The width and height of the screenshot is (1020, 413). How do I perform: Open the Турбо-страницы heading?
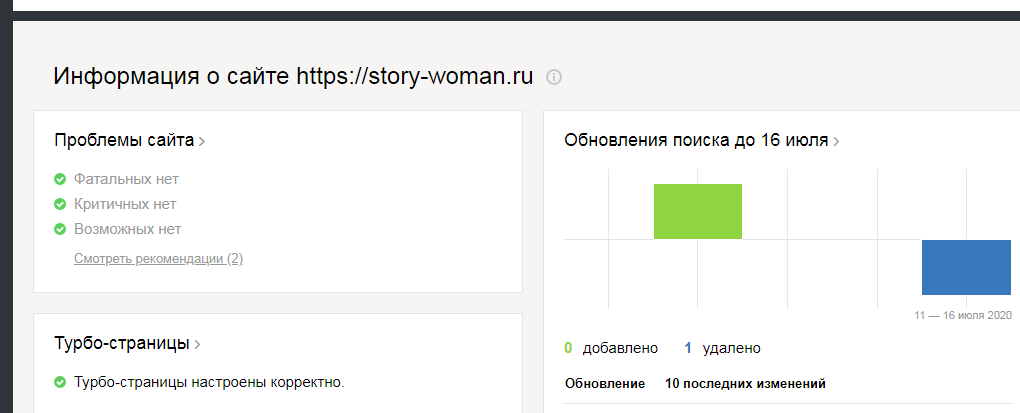pos(122,344)
